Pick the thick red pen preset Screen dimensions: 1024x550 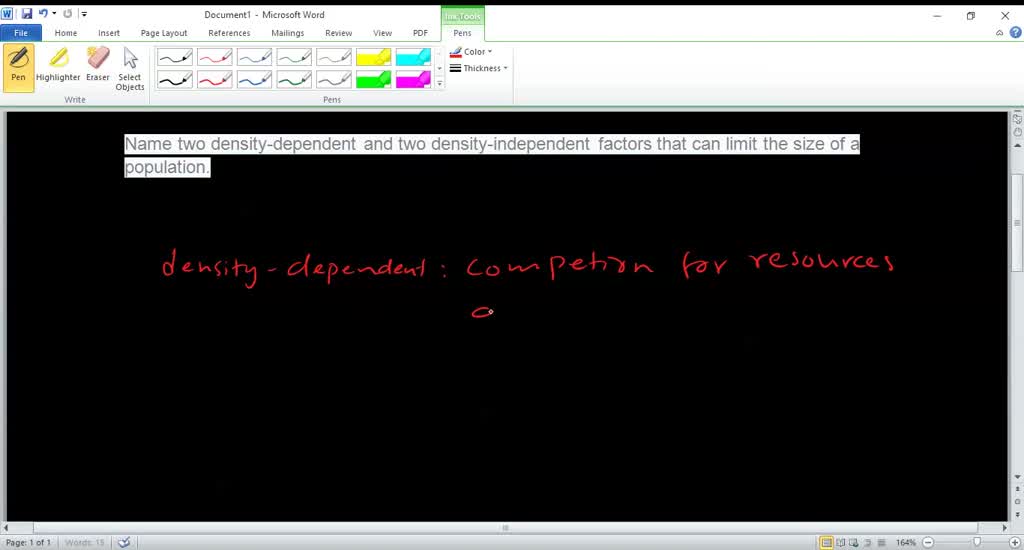[x=215, y=80]
